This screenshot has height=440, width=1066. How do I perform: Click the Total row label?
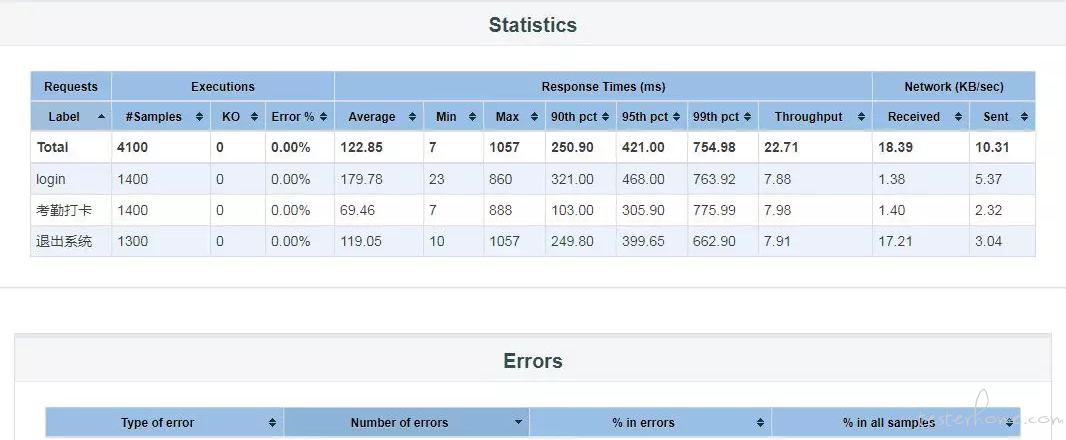(52, 147)
